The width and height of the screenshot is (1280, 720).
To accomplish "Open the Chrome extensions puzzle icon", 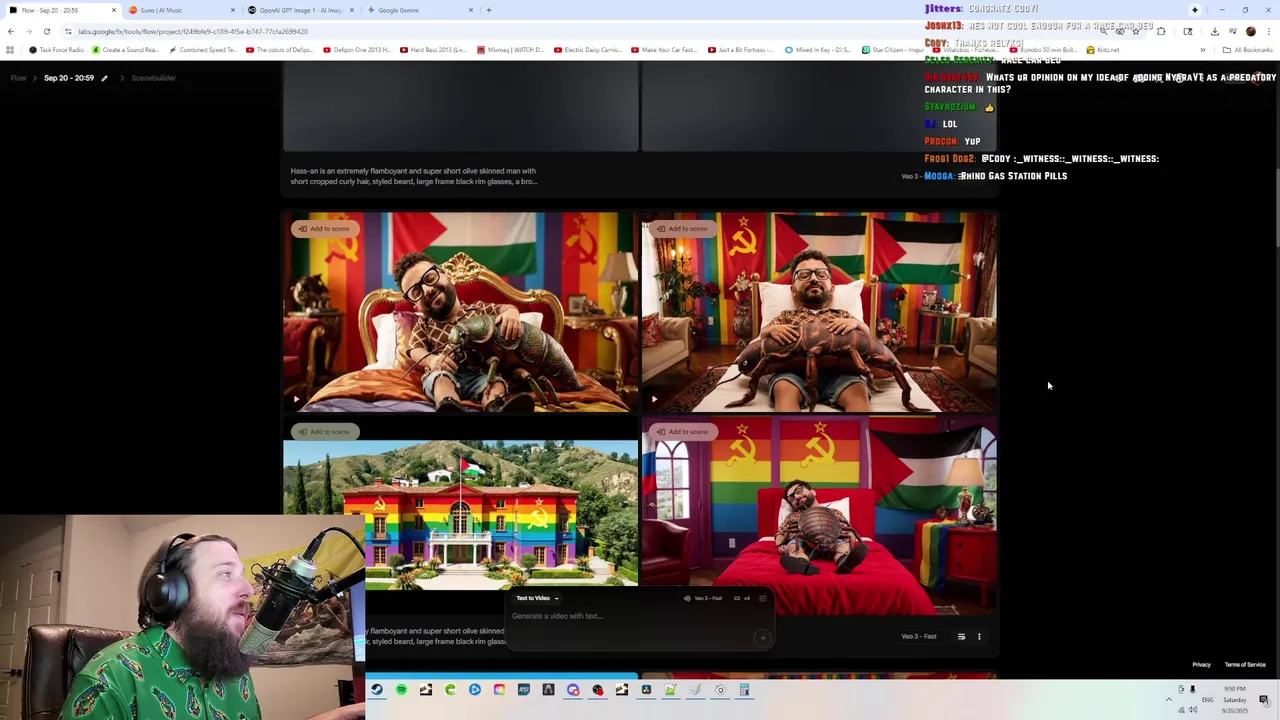I will coord(1161,31).
